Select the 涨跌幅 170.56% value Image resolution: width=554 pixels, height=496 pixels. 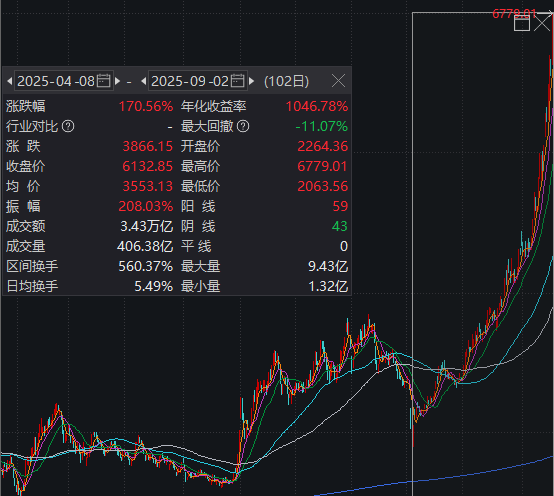tap(146, 106)
